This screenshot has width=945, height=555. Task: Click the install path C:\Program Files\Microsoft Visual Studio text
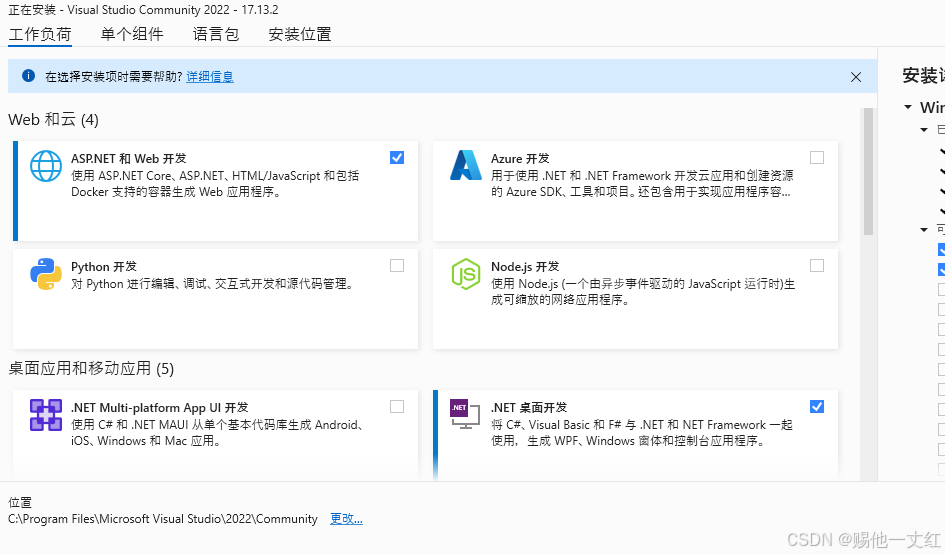[163, 519]
